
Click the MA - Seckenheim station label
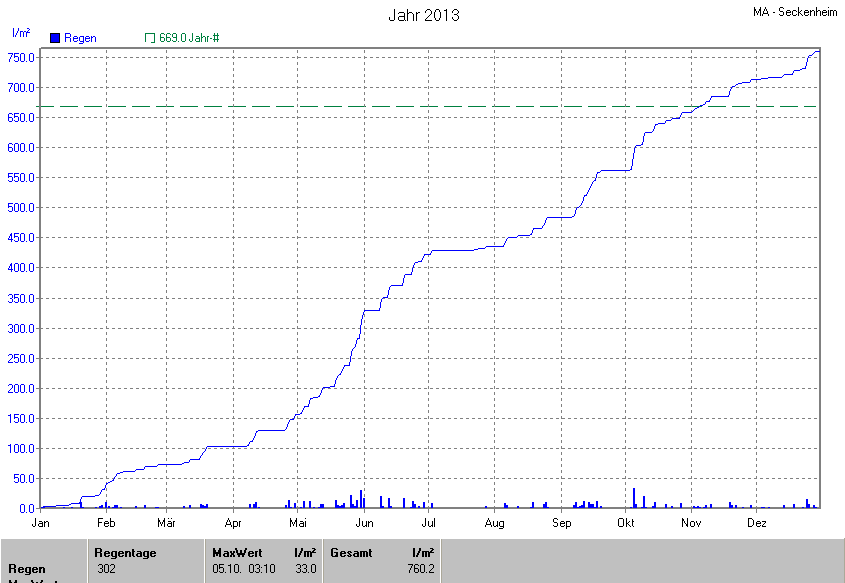795,11
